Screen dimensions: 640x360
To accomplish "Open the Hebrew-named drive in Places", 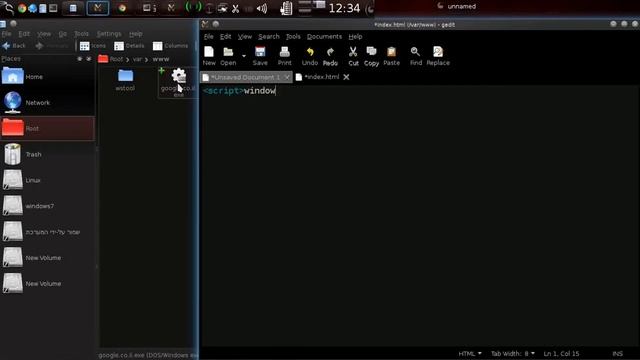I will [48, 232].
